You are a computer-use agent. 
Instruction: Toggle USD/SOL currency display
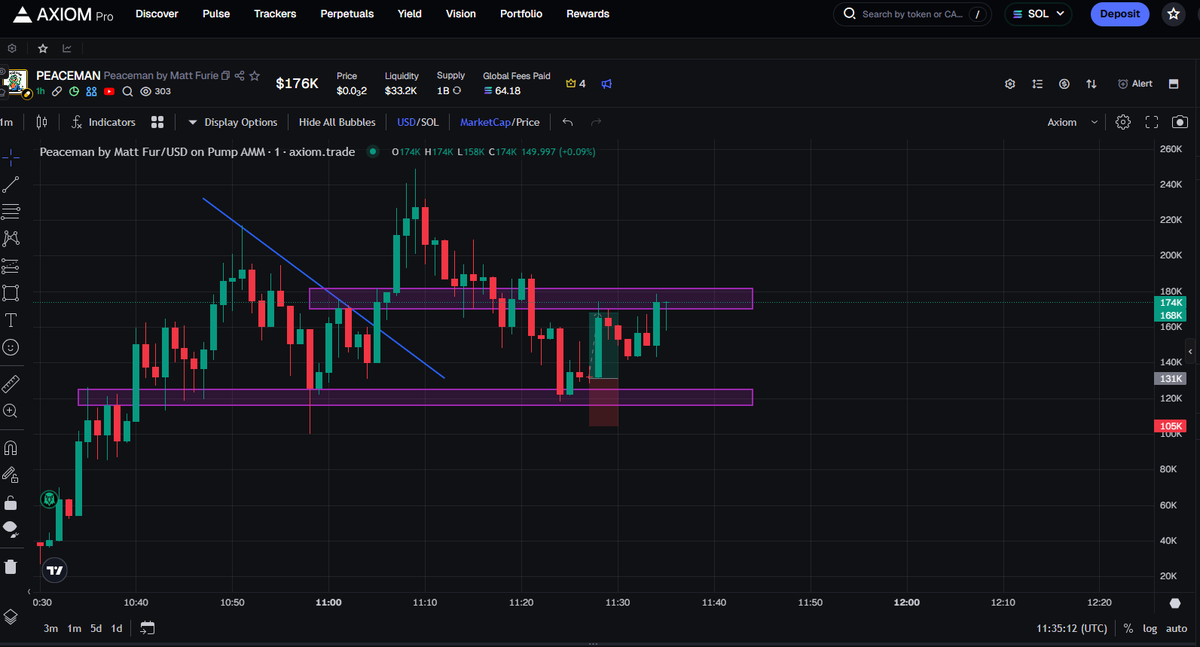pos(418,122)
